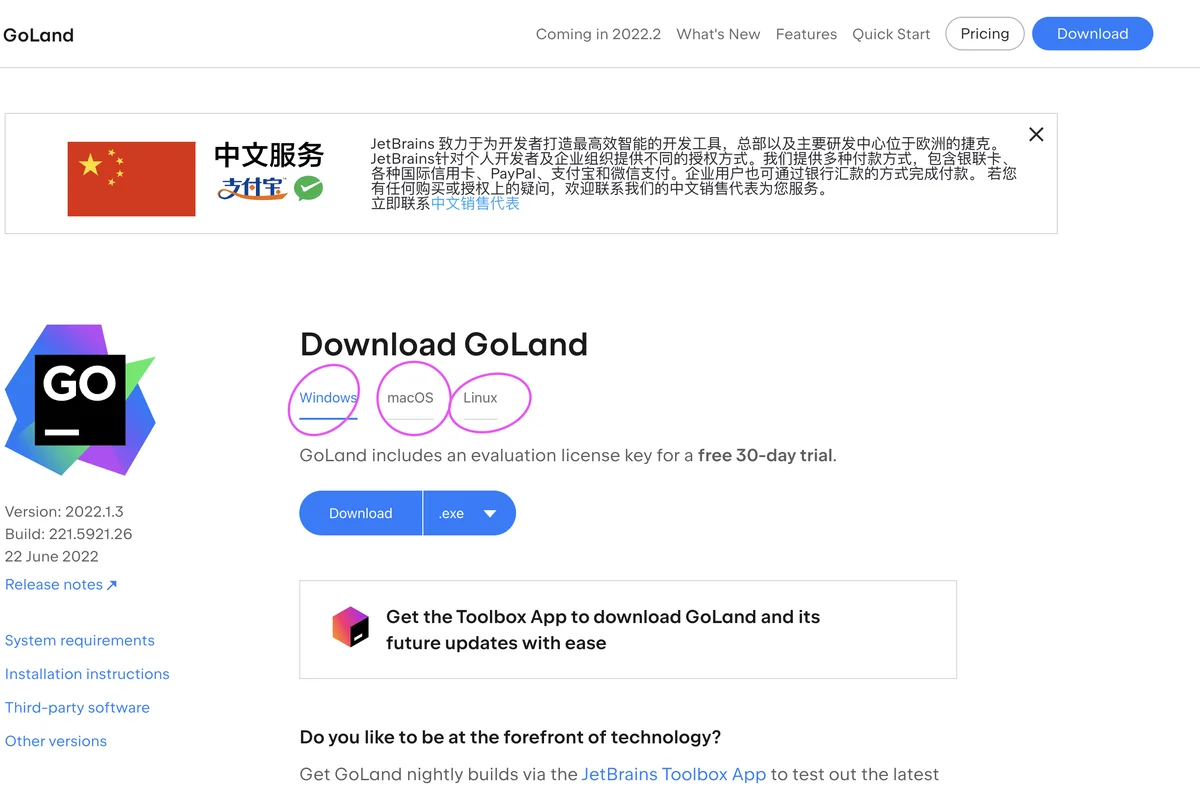Switch to the macOS tab
This screenshot has width=1200, height=790.
410,398
